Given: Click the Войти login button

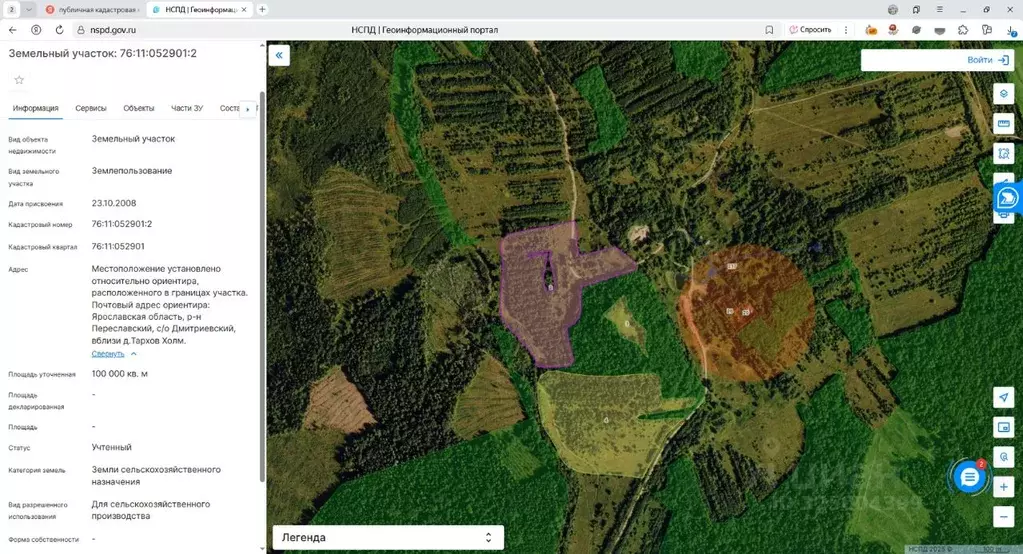Looking at the screenshot, I should pyautogui.click(x=937, y=60).
